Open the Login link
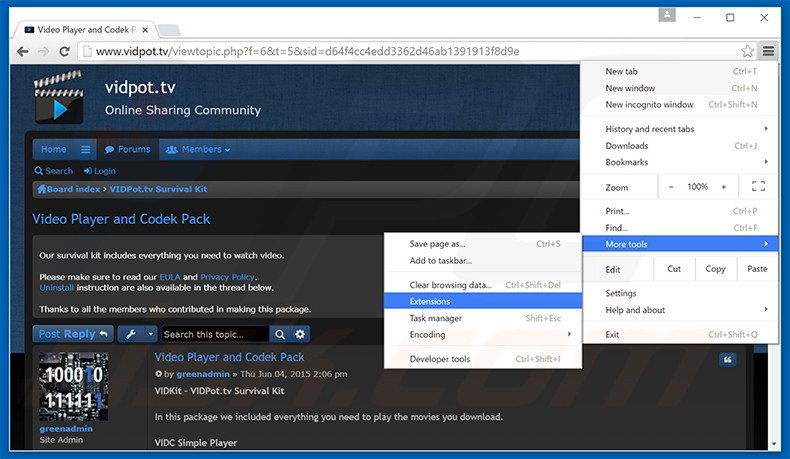Screen dimensions: 790x459 (x=100, y=171)
